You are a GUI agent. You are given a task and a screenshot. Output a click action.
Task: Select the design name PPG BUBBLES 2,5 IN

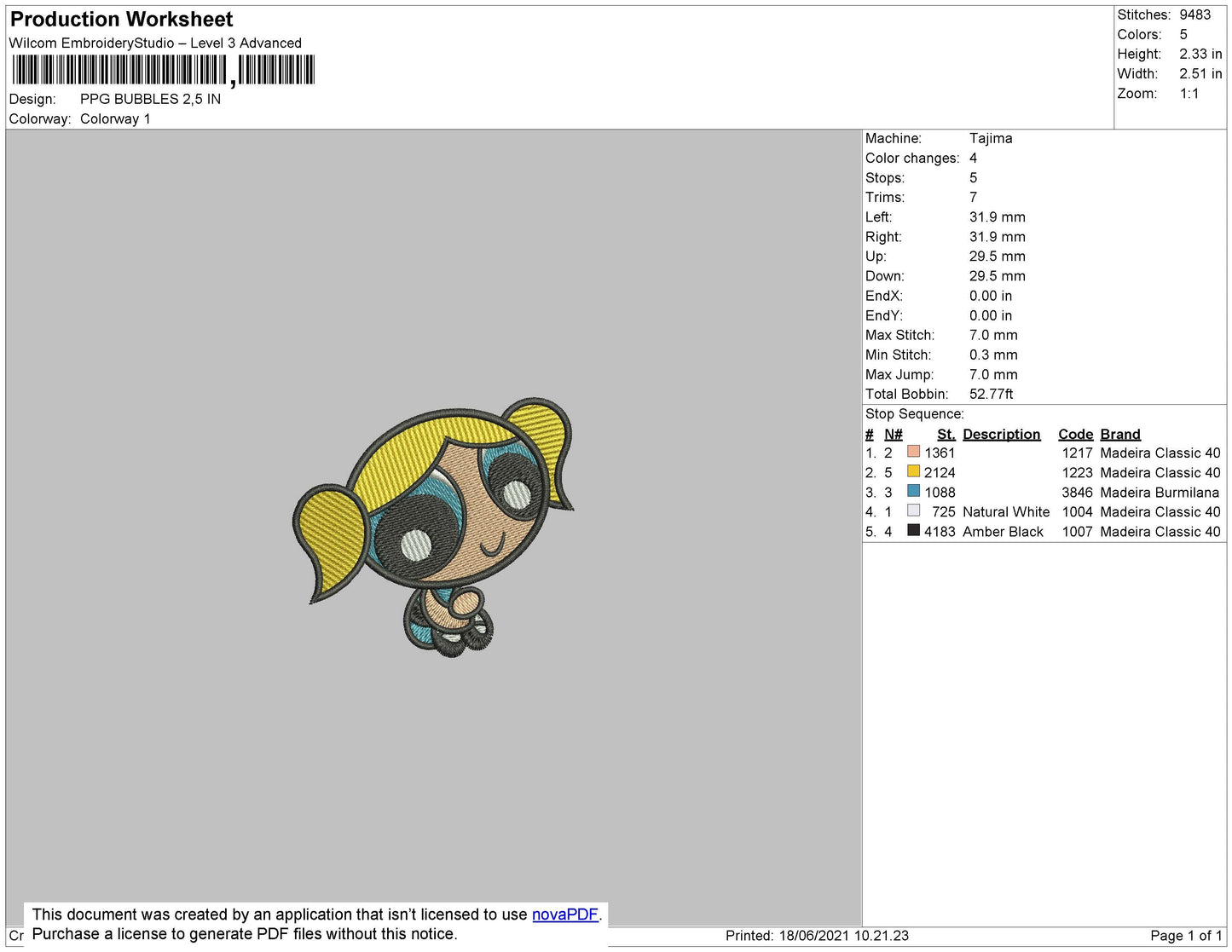tap(150, 99)
